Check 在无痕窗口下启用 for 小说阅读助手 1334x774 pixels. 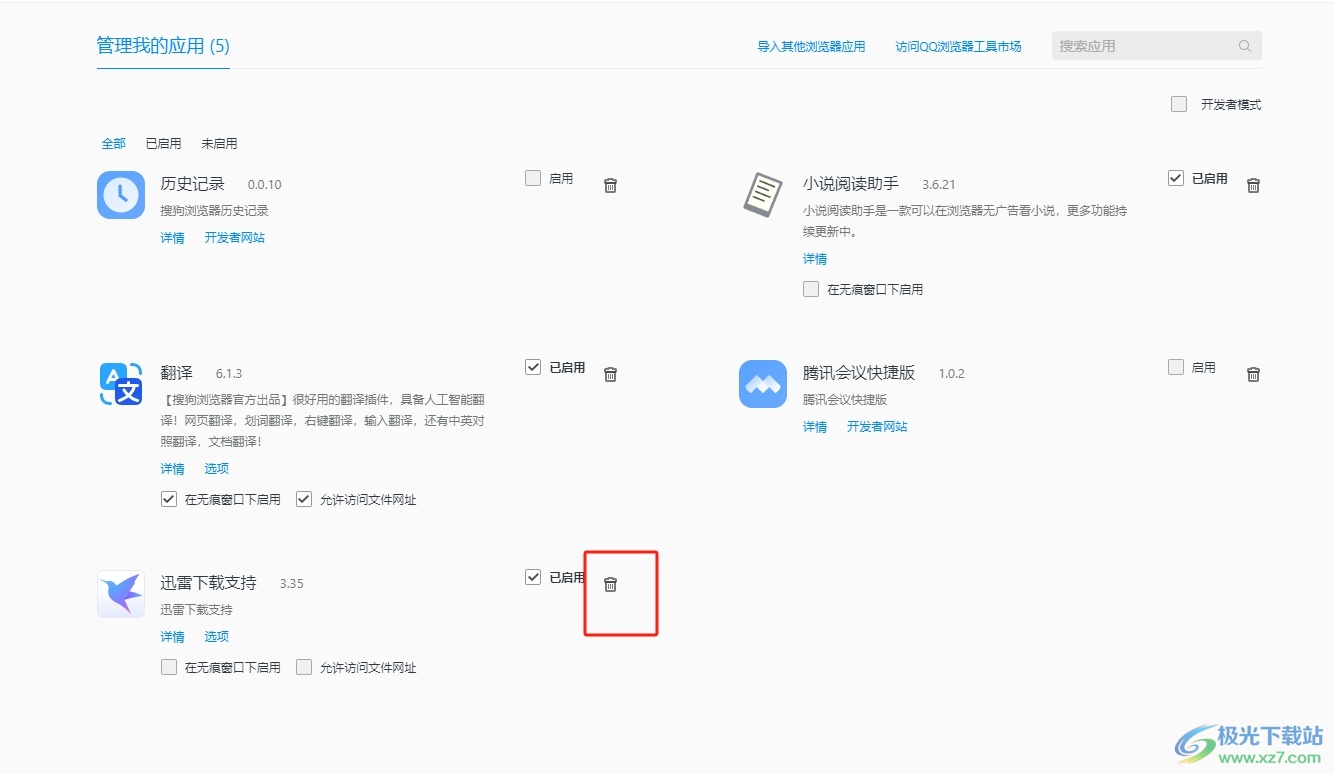tap(811, 289)
